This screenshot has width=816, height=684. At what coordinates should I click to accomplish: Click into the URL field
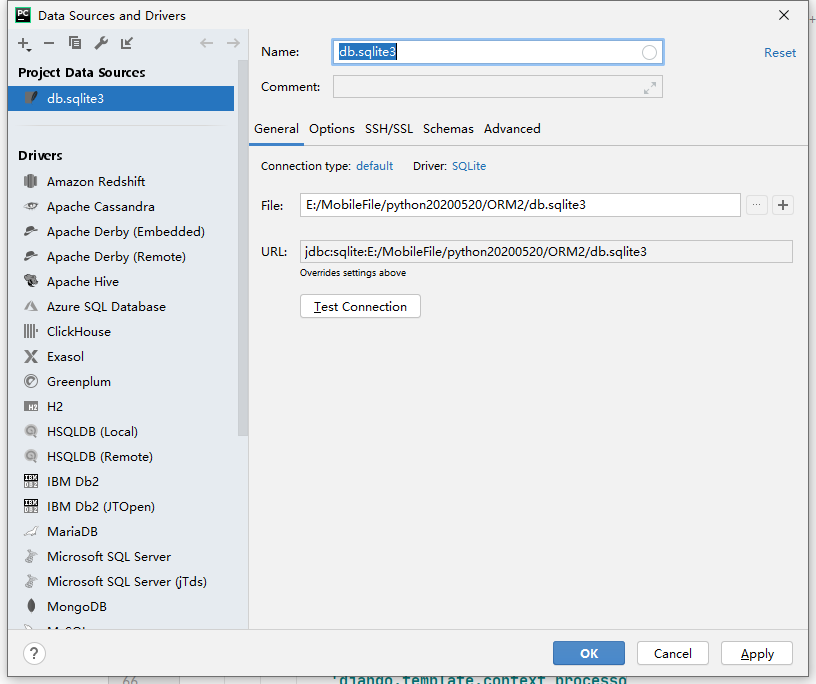click(x=546, y=251)
